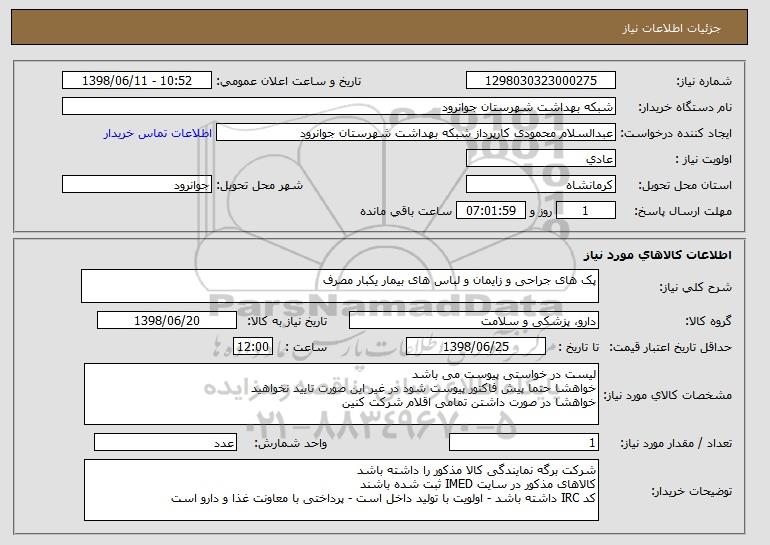Viewport: 770px width, 545px height.
Task: Click the goods group field دارو، پزشکی و سلامت
Action: 474,321
